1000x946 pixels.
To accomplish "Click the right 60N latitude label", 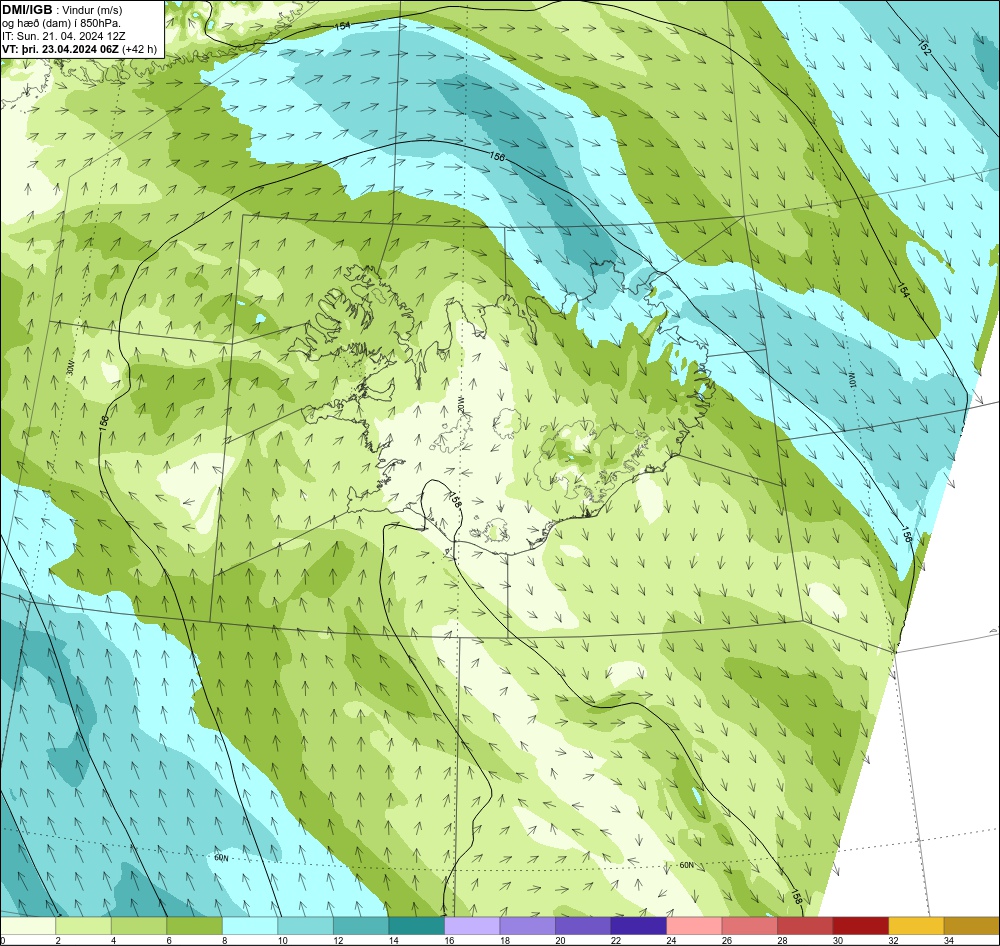I will (x=686, y=866).
